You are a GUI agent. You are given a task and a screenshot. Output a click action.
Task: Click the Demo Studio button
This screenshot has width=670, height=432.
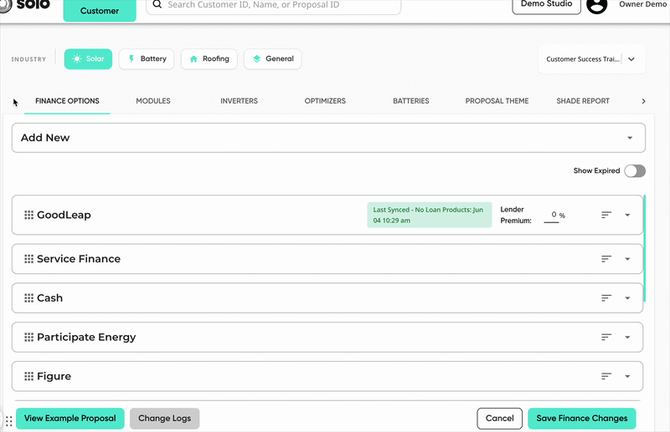point(546,5)
